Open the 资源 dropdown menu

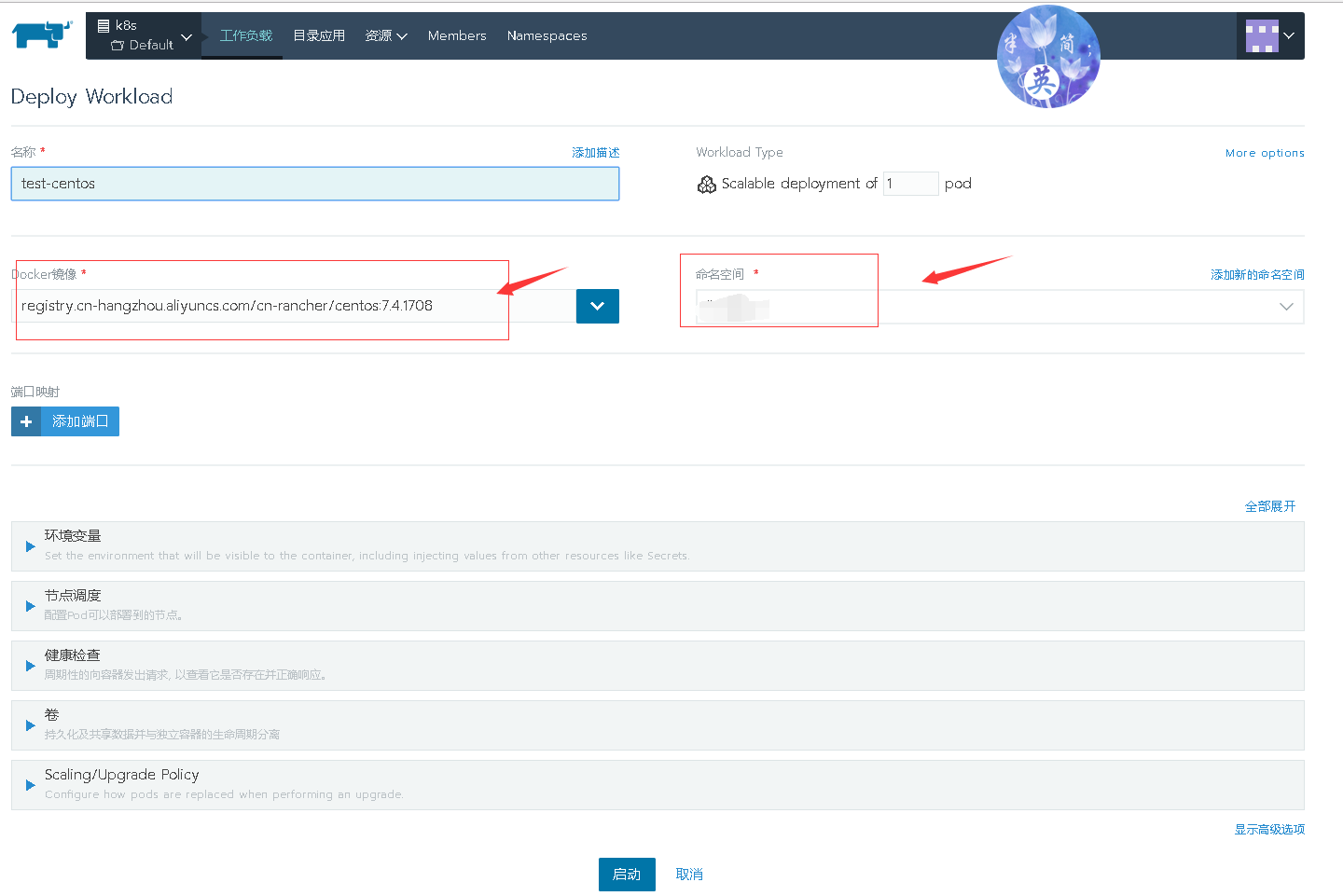(386, 35)
